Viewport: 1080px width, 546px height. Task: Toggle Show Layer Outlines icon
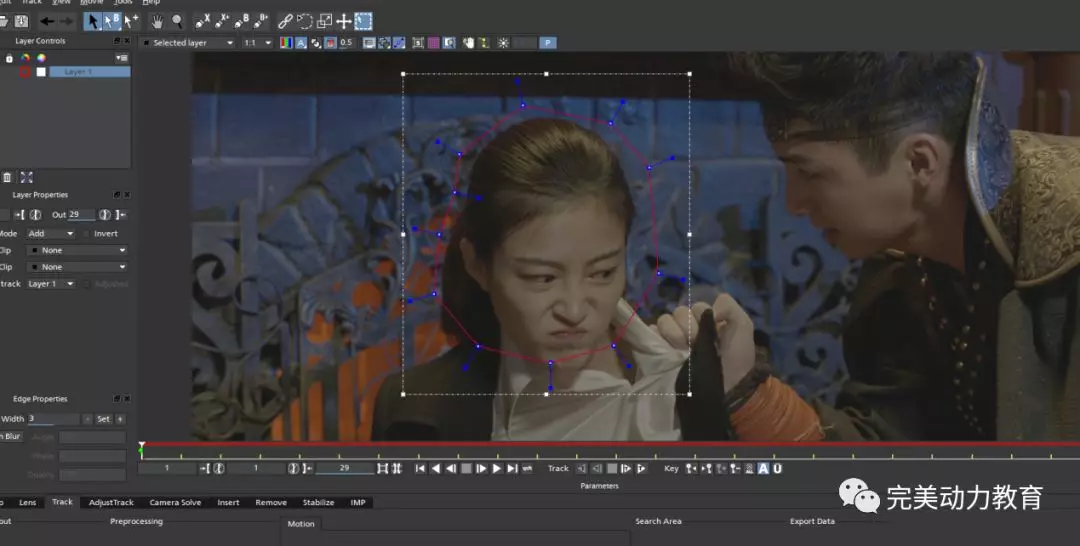coord(384,43)
